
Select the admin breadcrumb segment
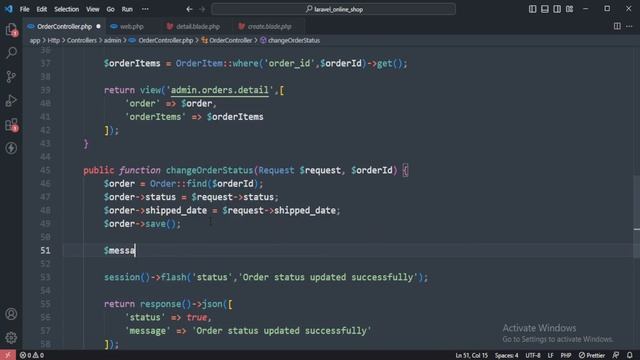[112, 40]
